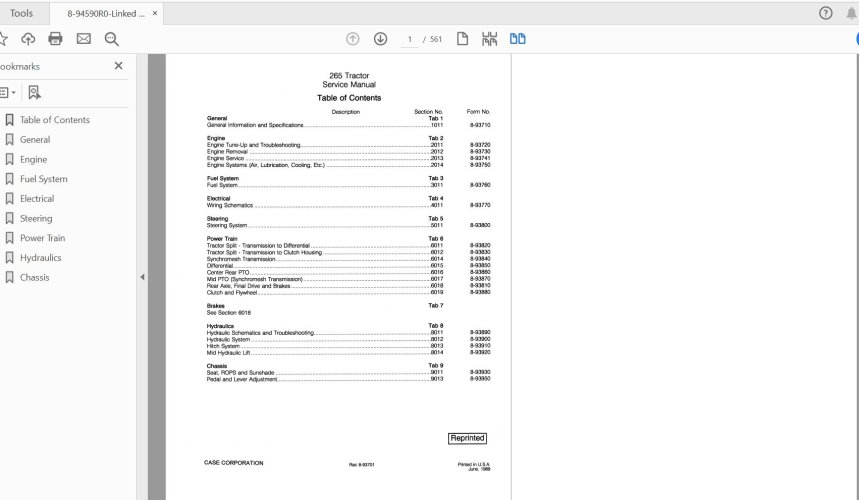
Task: Go to next page down arrow
Action: tap(381, 39)
